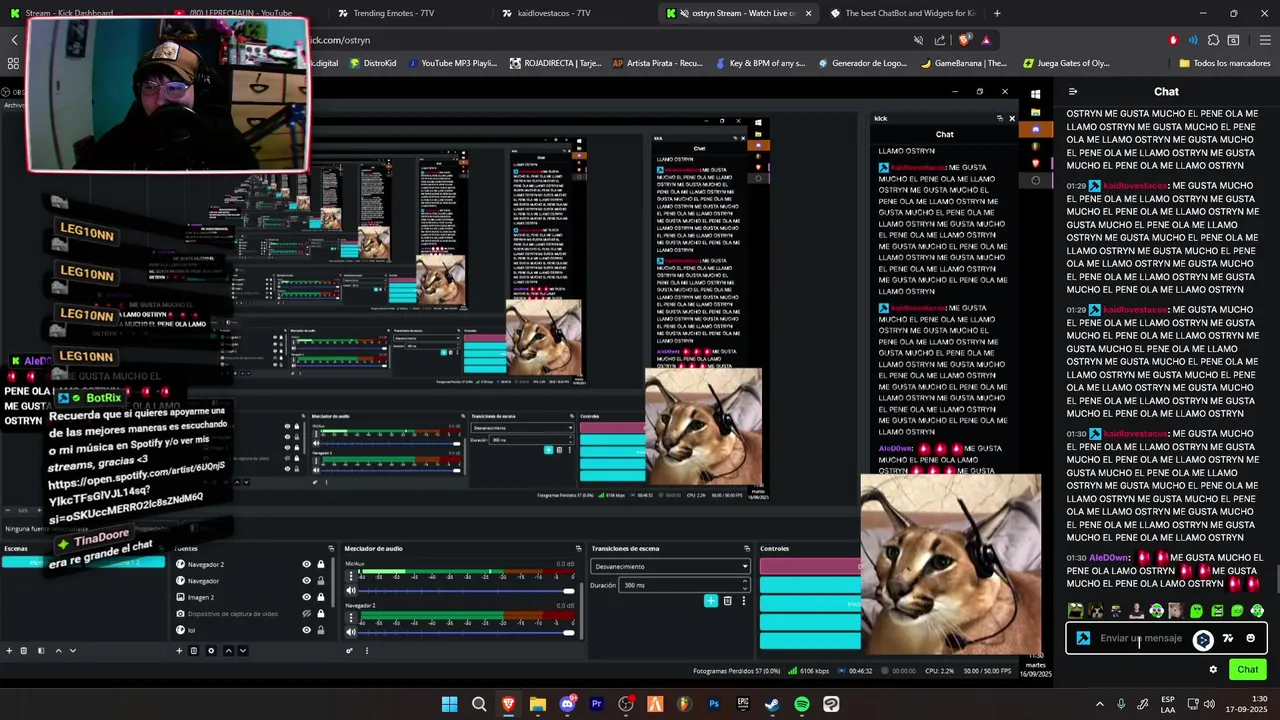1280x720 pixels.
Task: Open the browser extensions puzzle icon
Action: (x=1213, y=40)
